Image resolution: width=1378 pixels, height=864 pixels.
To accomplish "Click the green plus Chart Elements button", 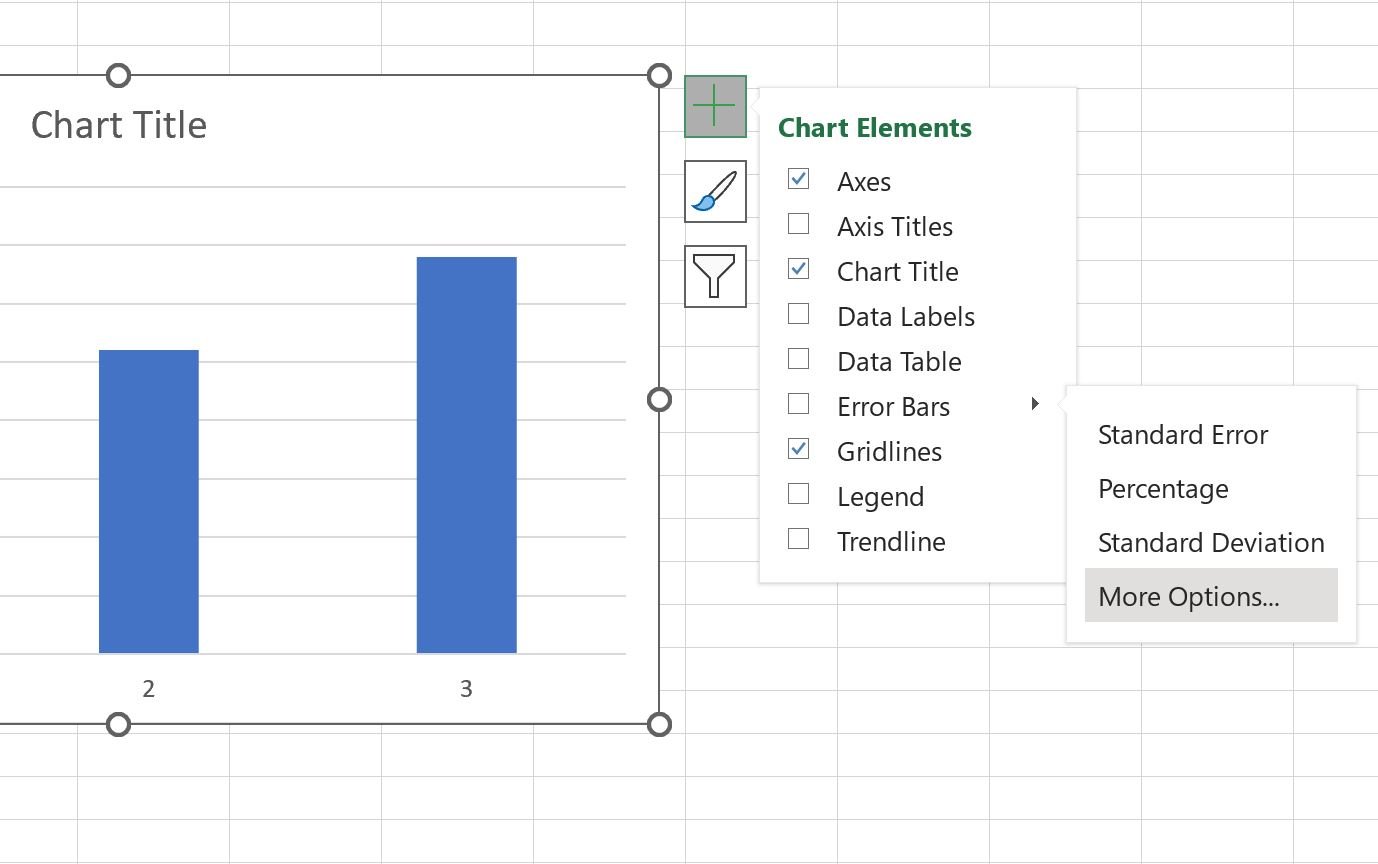I will 715,106.
